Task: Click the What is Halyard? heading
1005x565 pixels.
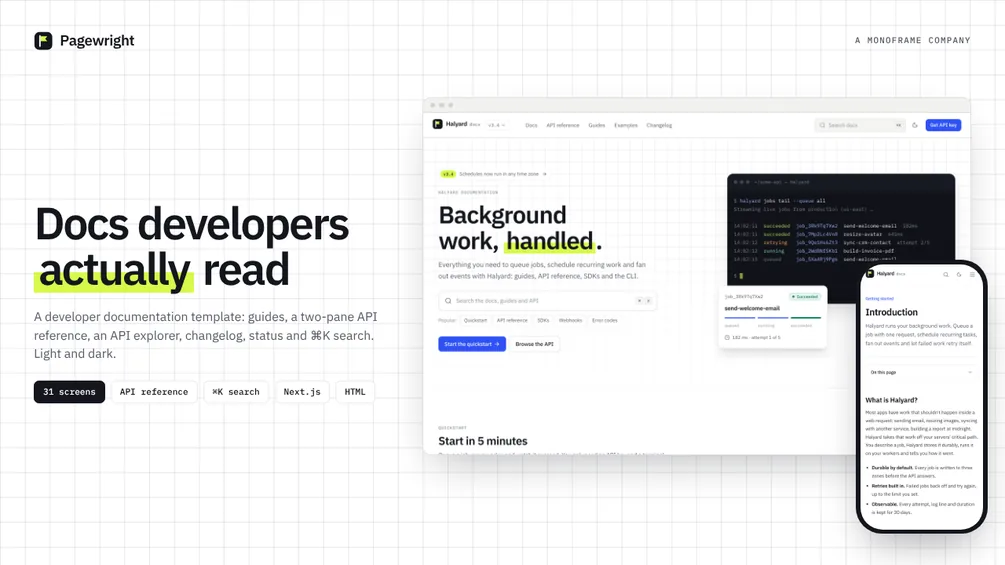Action: pyautogui.click(x=892, y=400)
